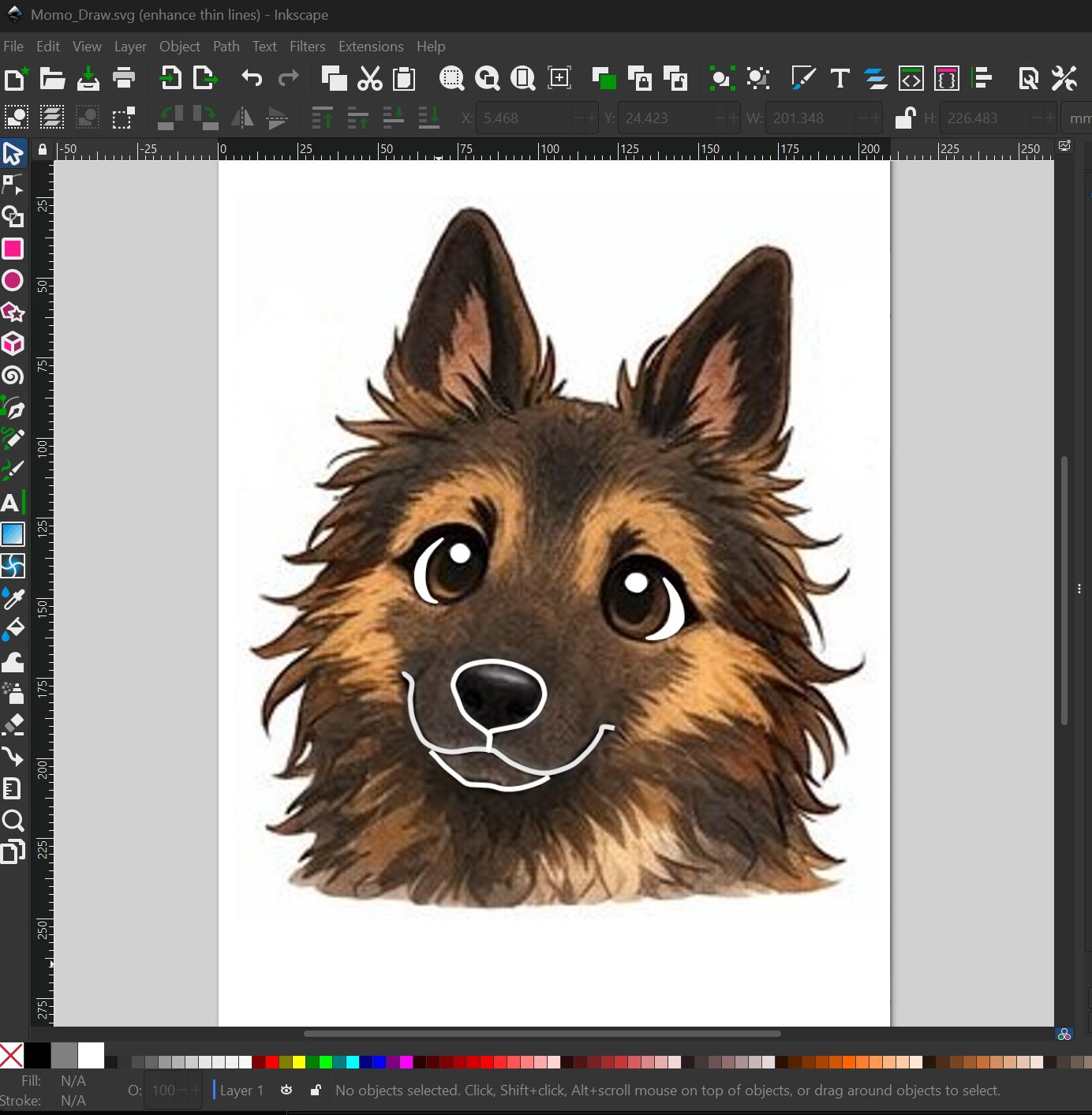Open the Layer 1 layer selector
This screenshot has width=1092, height=1115.
pos(241,1090)
